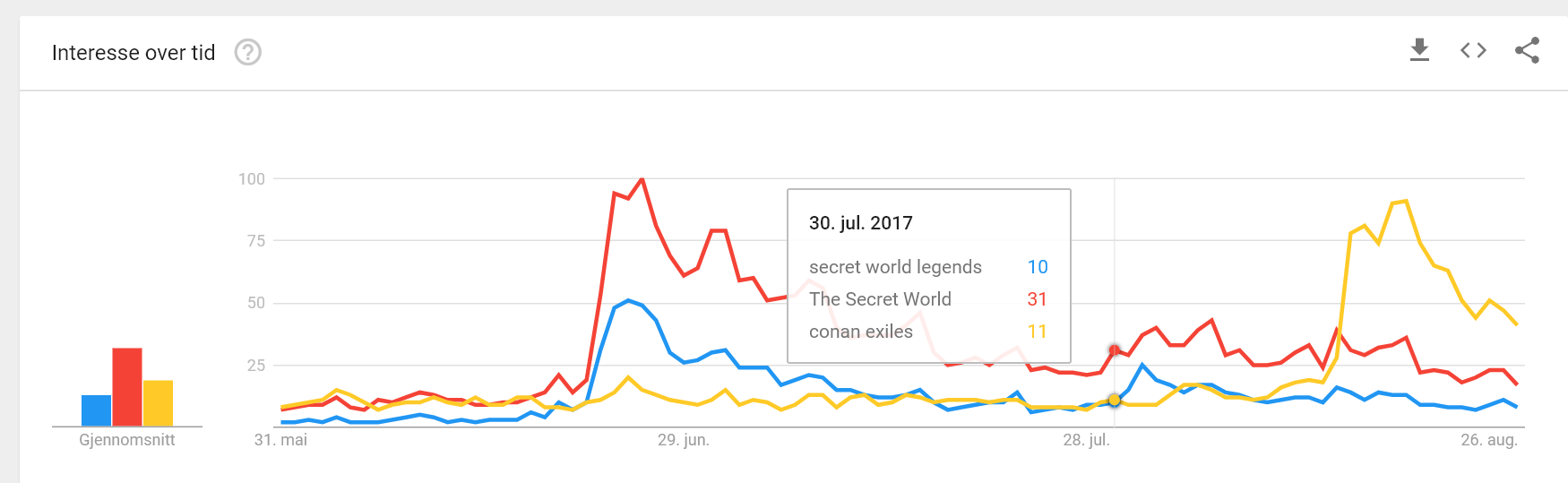
Task: Click the '29. jun.' axis label
Action: [x=684, y=440]
